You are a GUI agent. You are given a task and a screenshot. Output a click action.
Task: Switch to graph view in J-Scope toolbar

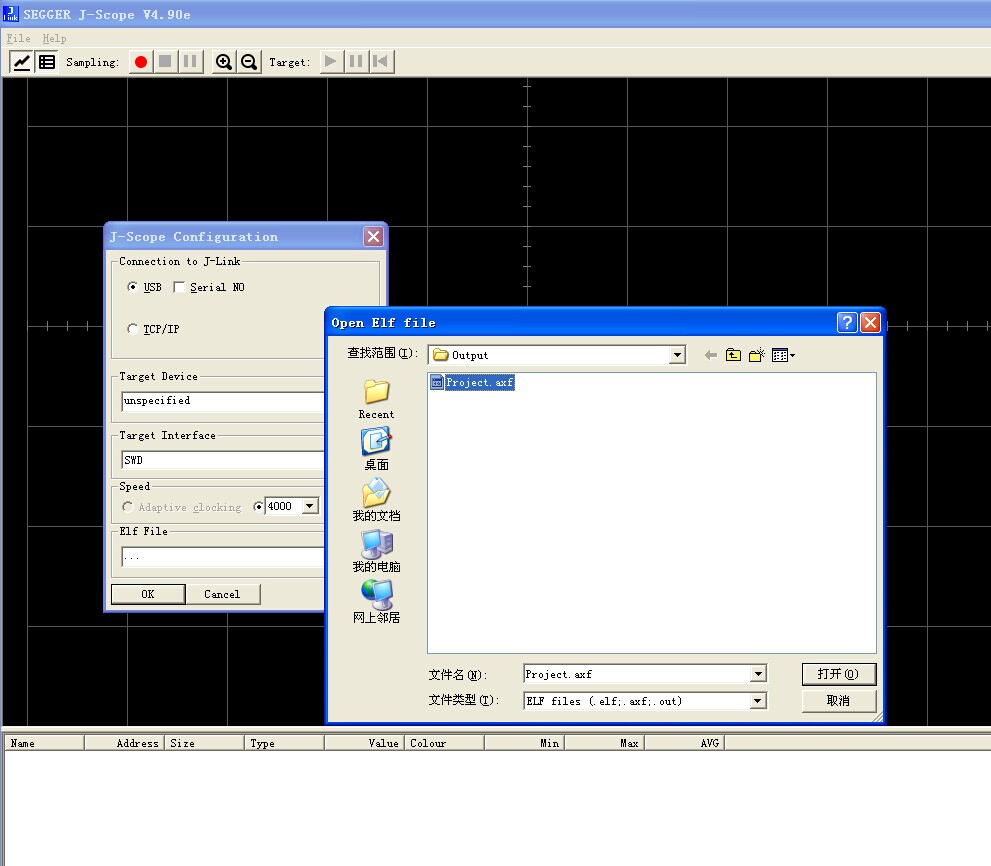(22, 62)
